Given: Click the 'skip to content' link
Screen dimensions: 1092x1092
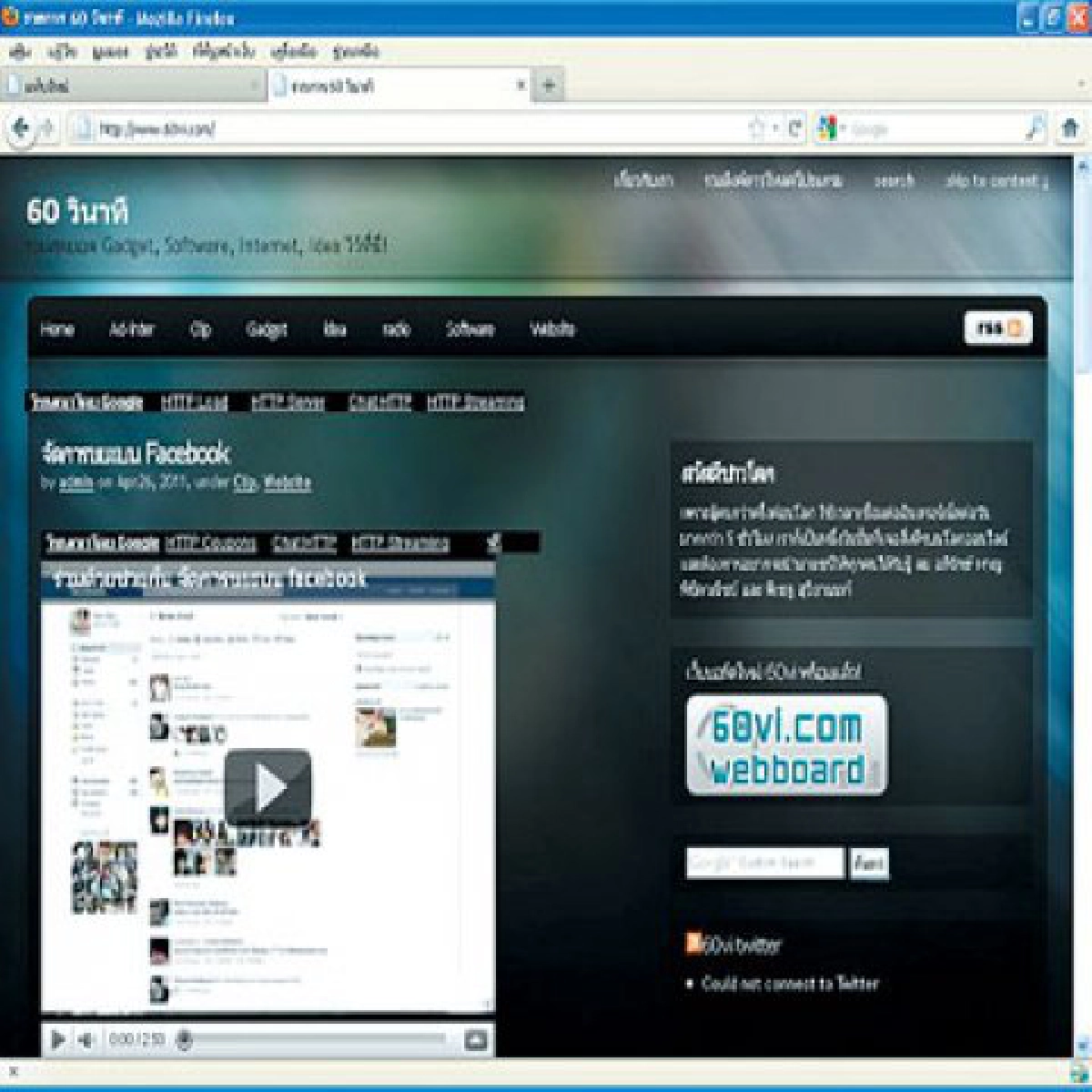Looking at the screenshot, I should (996, 181).
